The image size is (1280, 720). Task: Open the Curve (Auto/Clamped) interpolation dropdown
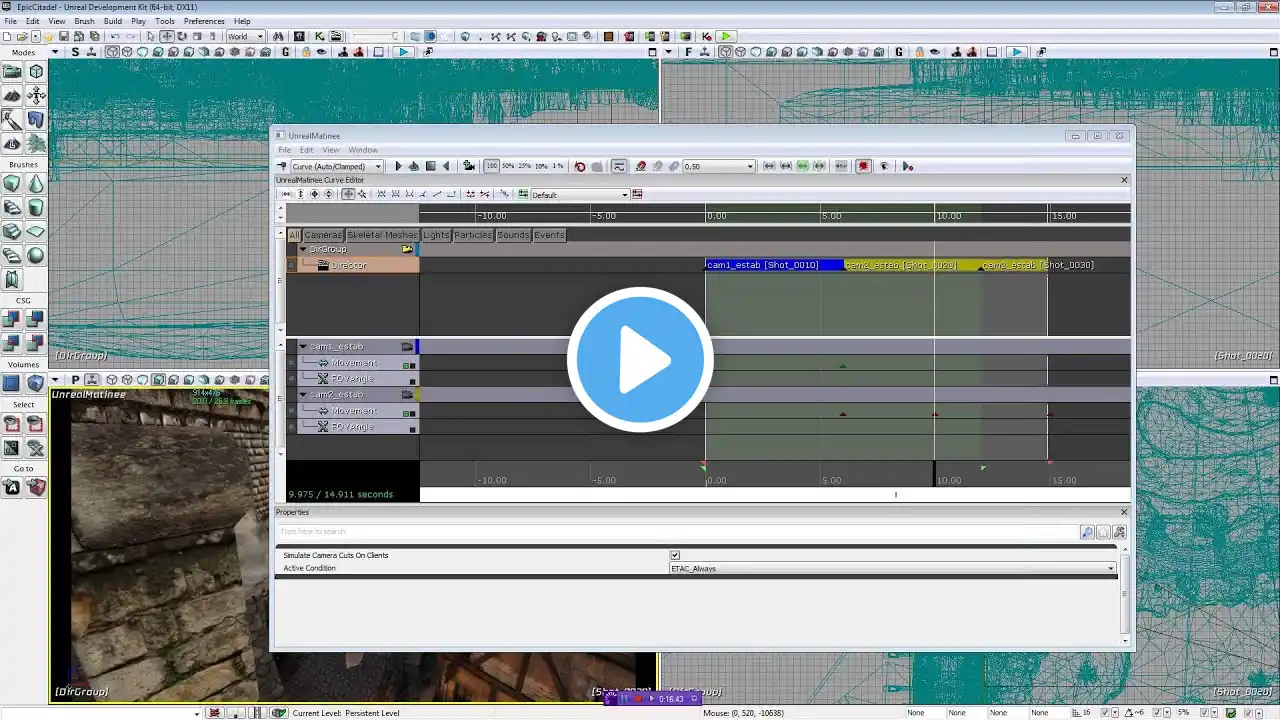click(x=336, y=166)
